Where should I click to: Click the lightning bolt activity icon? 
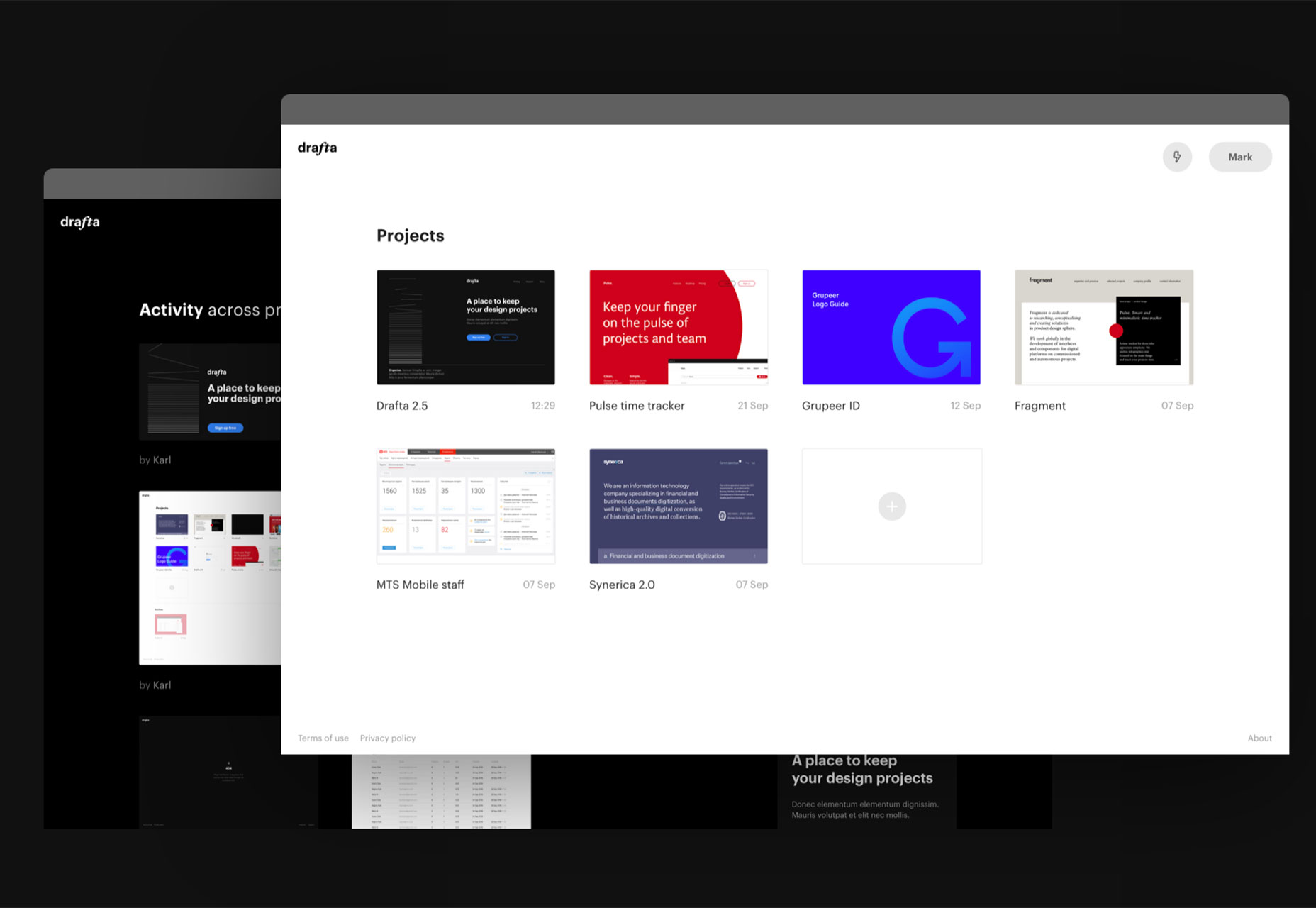1177,157
